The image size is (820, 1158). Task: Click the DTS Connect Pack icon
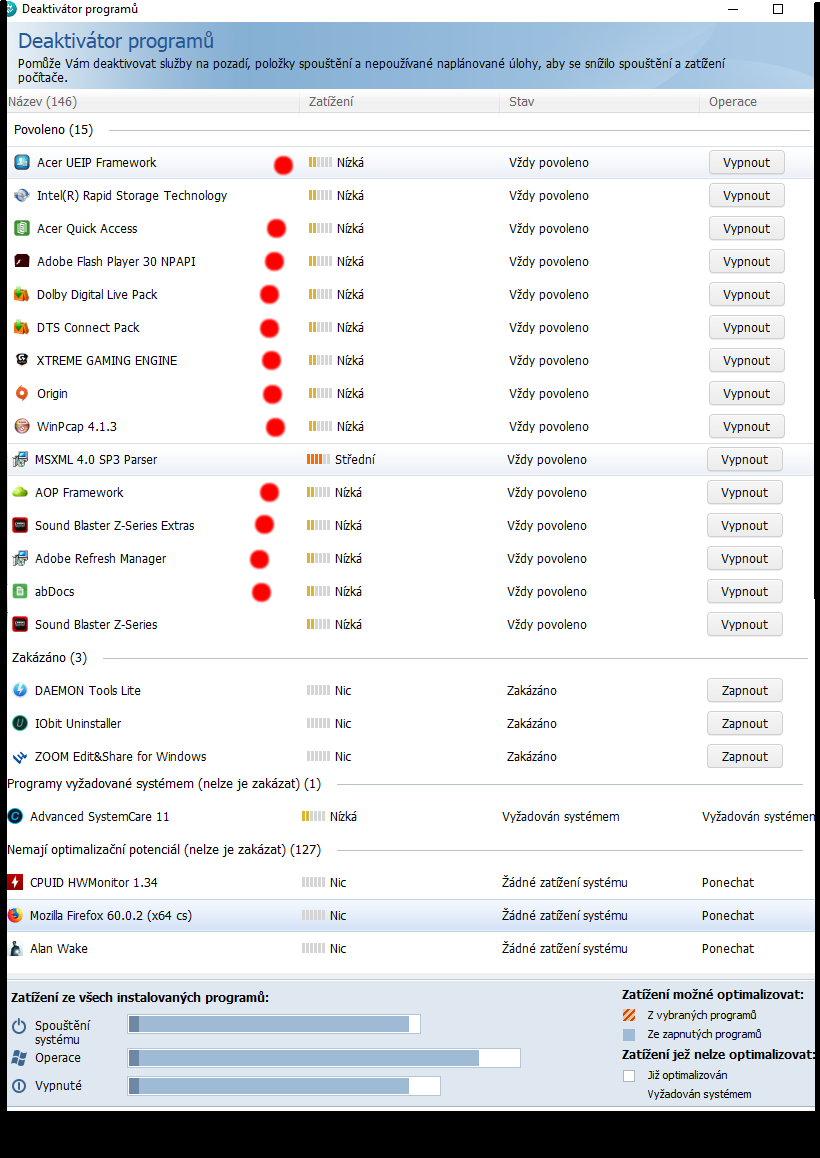pos(22,327)
